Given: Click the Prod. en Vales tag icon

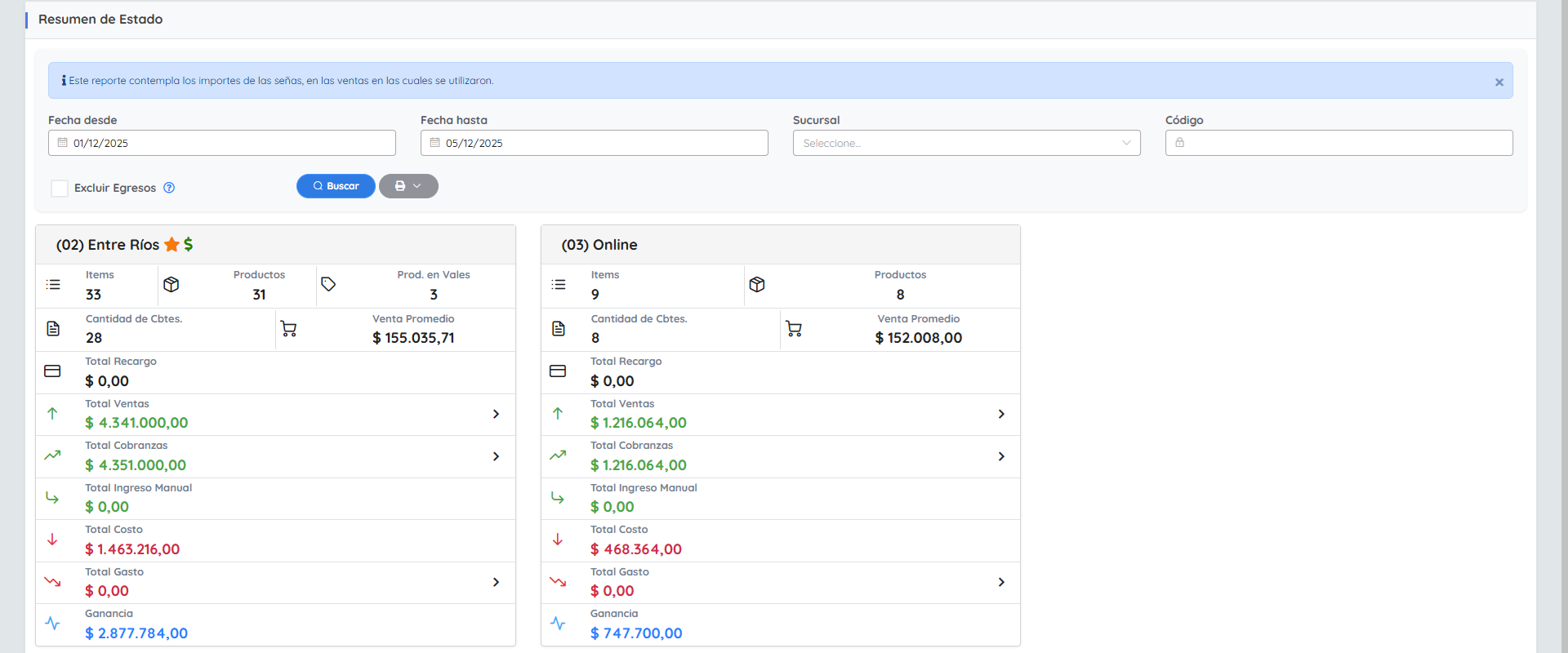Looking at the screenshot, I should (x=328, y=285).
